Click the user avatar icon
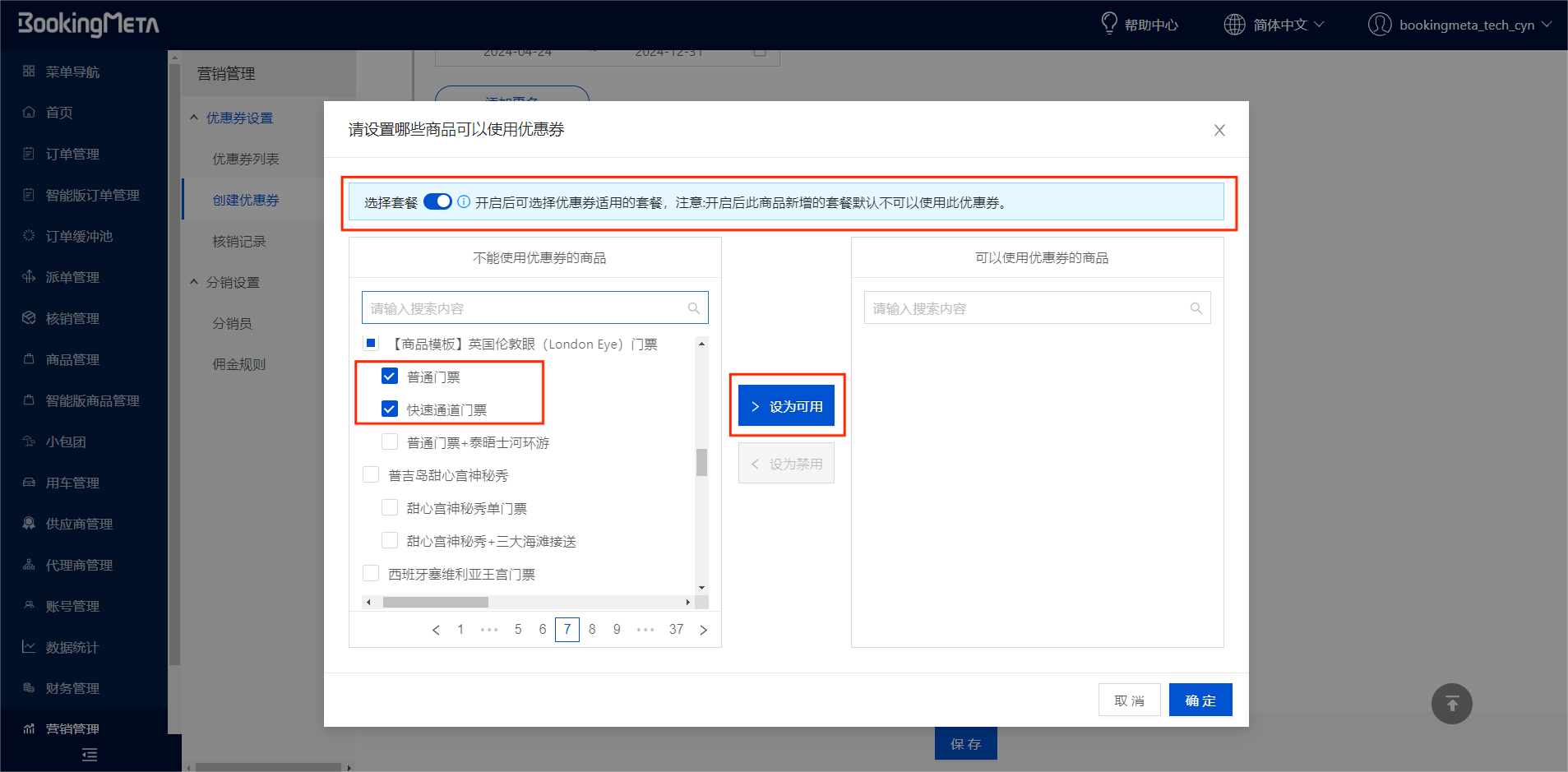Image resolution: width=1568 pixels, height=772 pixels. (x=1380, y=25)
